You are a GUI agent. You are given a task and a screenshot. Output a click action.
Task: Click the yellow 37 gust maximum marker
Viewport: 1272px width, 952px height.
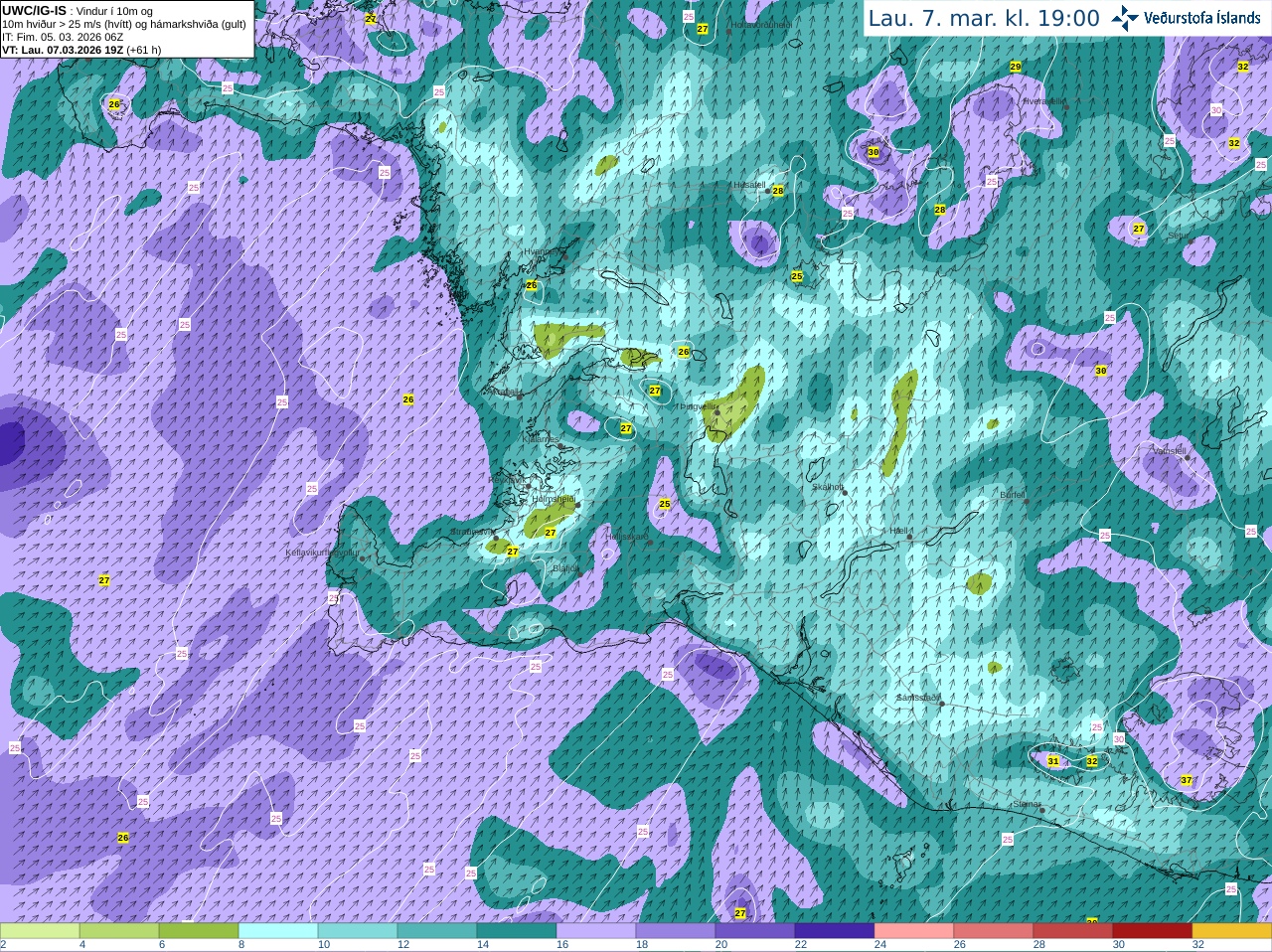[1187, 780]
